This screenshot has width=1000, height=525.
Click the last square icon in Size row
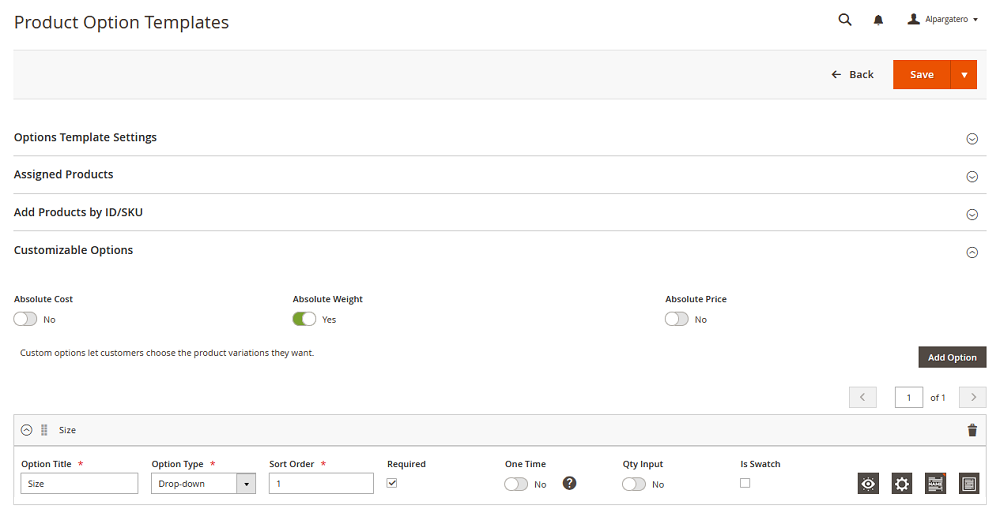[x=968, y=484]
